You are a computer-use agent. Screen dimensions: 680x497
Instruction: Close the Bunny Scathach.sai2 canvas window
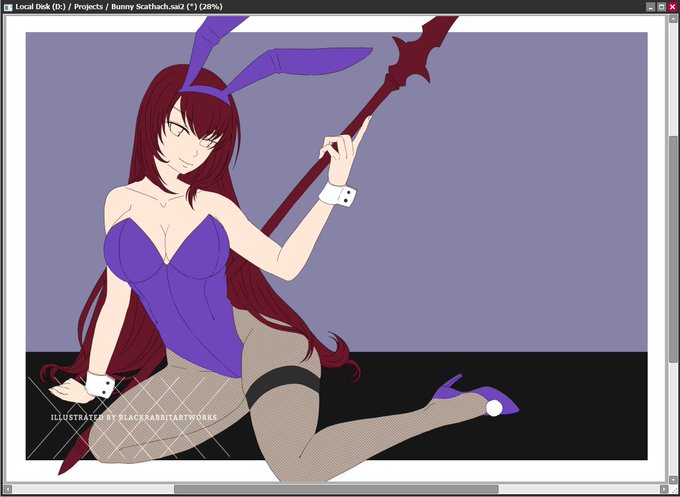(x=672, y=7)
